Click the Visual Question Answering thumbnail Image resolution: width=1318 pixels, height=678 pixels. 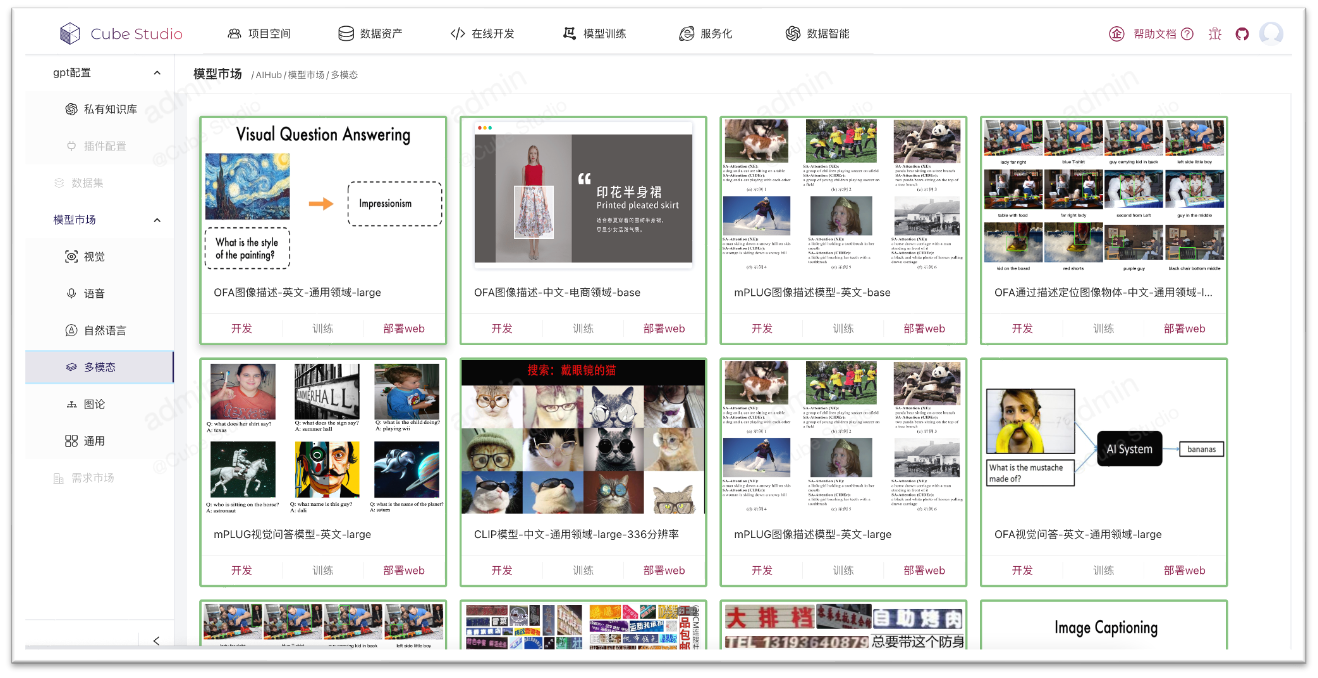323,198
